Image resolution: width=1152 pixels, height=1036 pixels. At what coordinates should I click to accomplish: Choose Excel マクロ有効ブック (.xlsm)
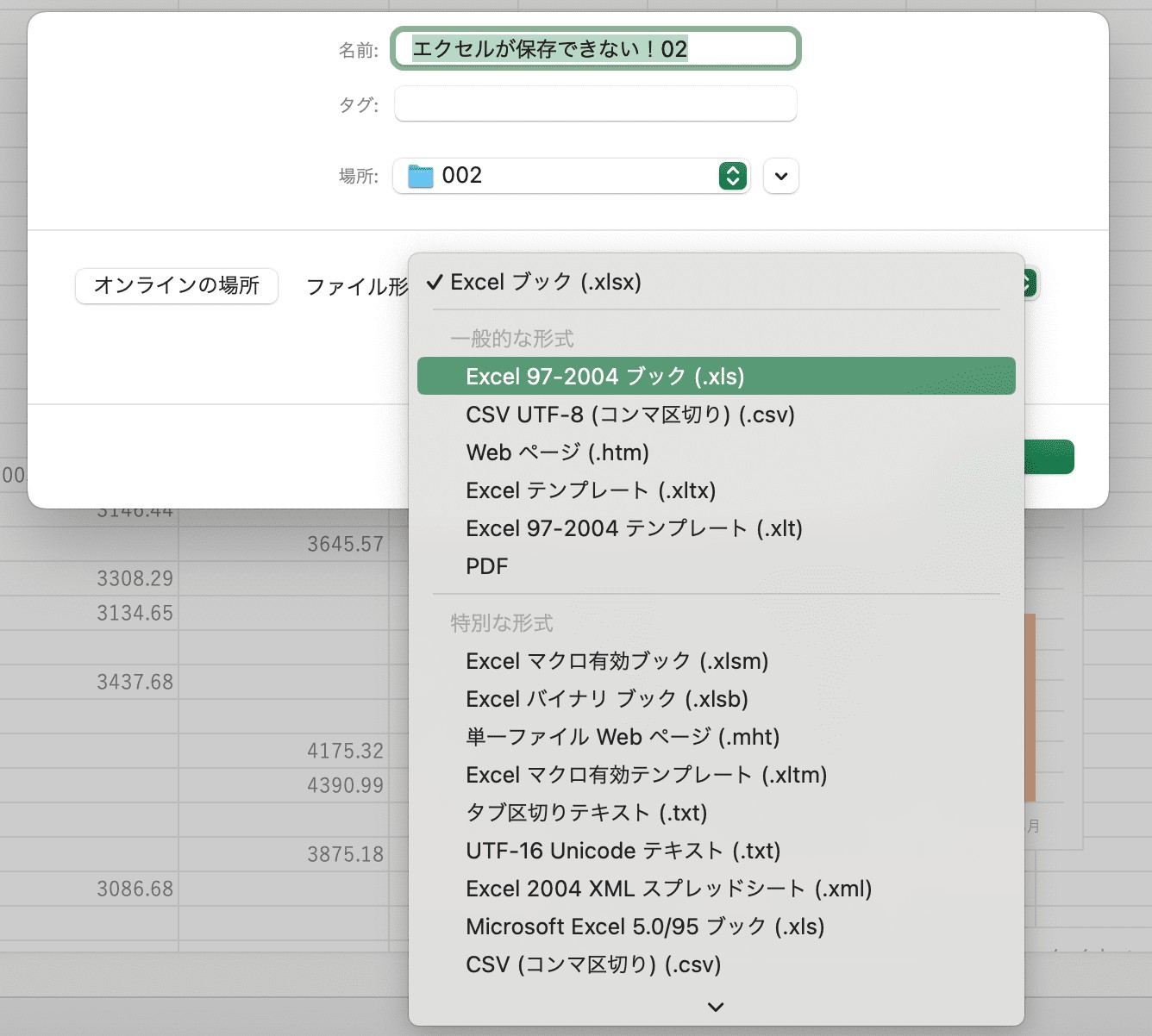(716, 661)
